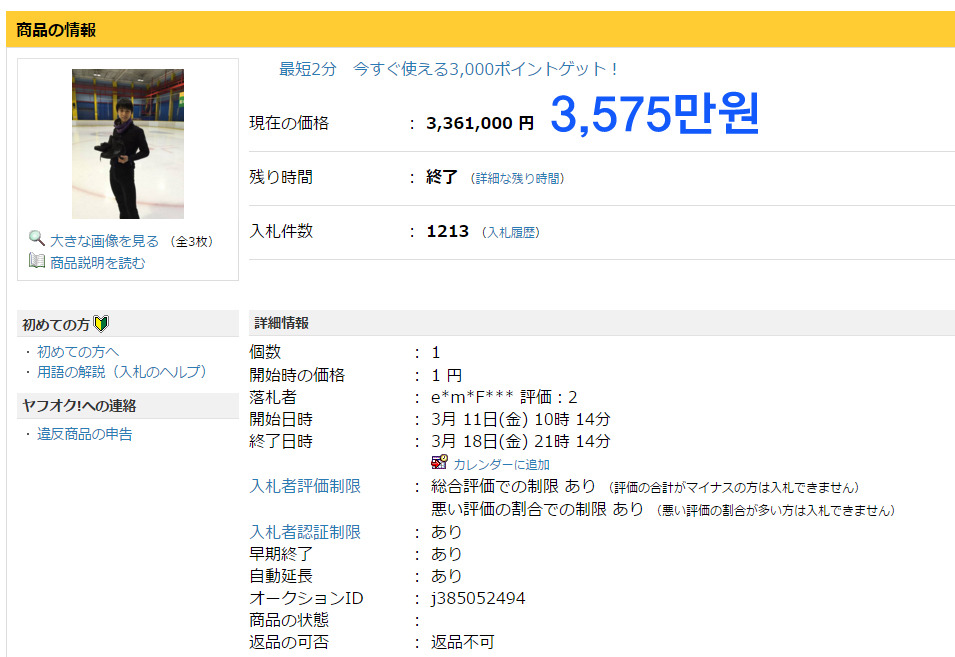Report item via 違反商品の申告 link
This screenshot has width=955, height=657.
tap(85, 434)
